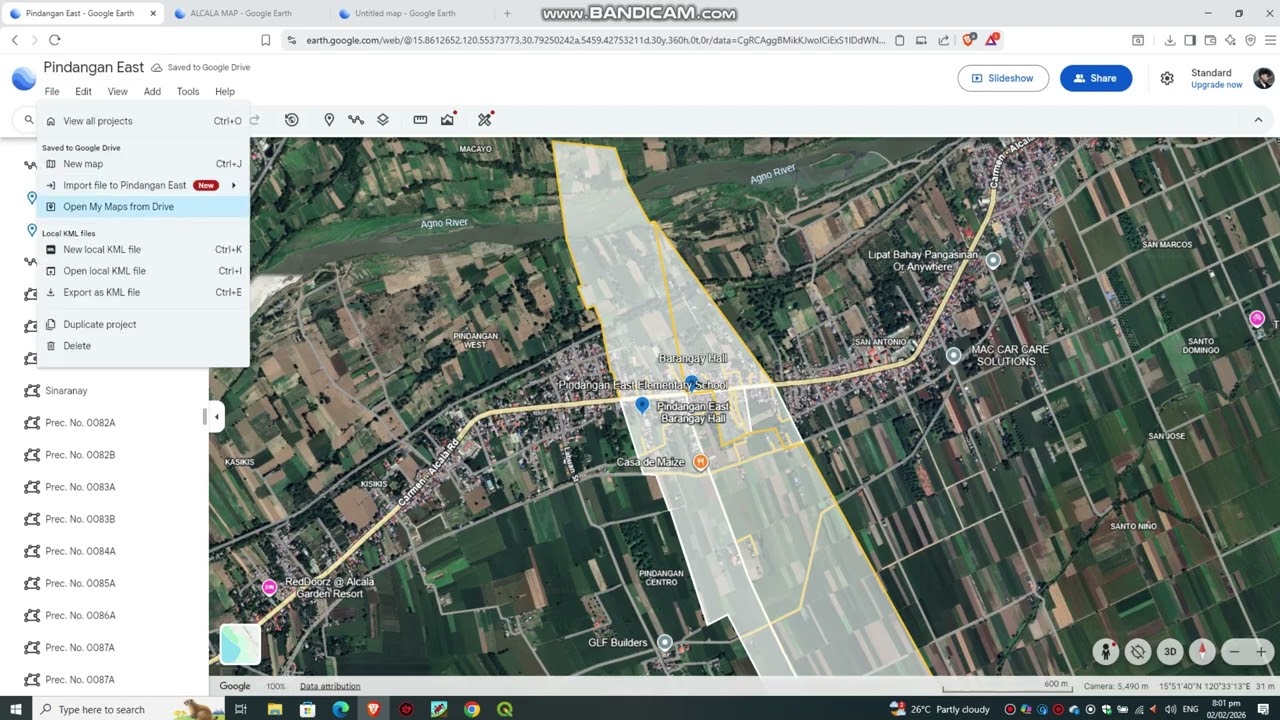Open Data attribution link
Screen dimensions: 1280x720
(330, 686)
